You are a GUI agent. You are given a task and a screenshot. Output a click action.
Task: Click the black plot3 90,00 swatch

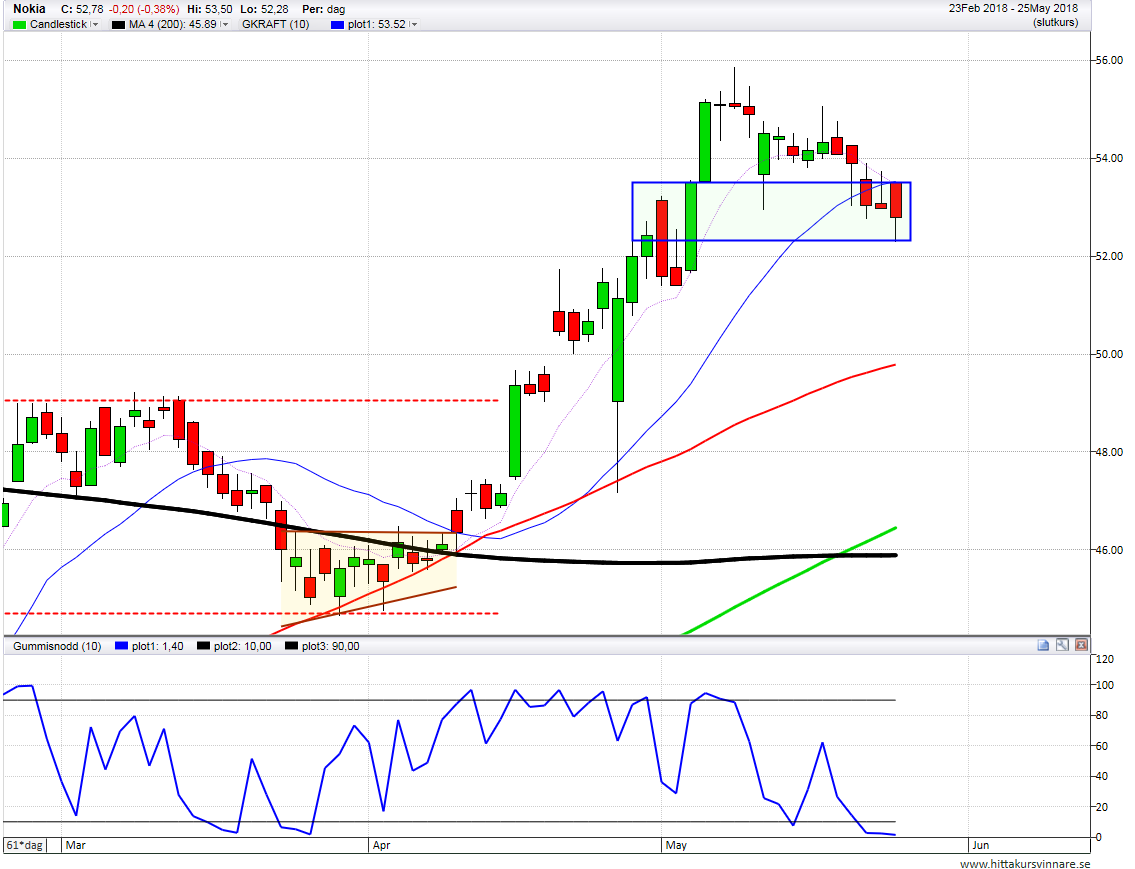coord(291,646)
